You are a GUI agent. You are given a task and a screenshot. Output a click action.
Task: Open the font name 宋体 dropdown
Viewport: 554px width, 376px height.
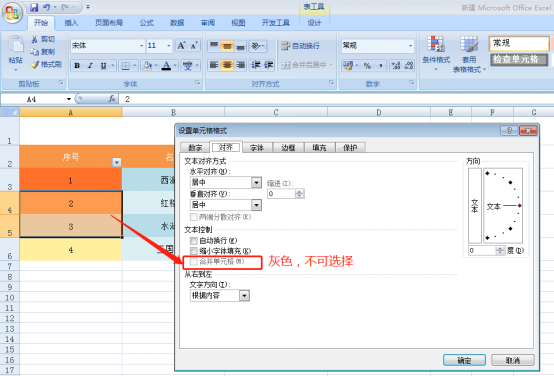[141, 46]
